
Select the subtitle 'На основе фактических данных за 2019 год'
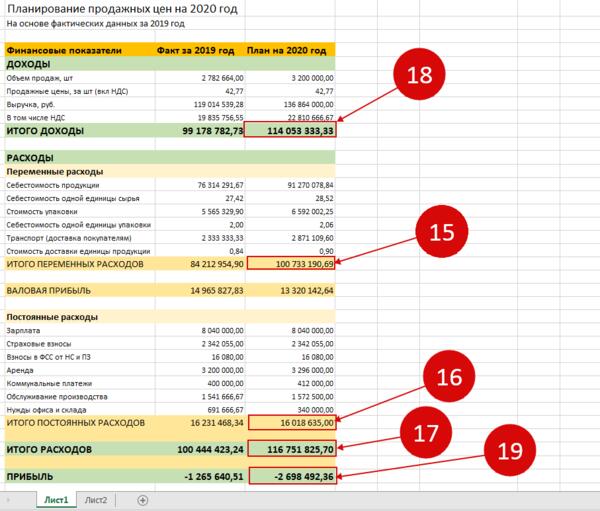coord(96,23)
